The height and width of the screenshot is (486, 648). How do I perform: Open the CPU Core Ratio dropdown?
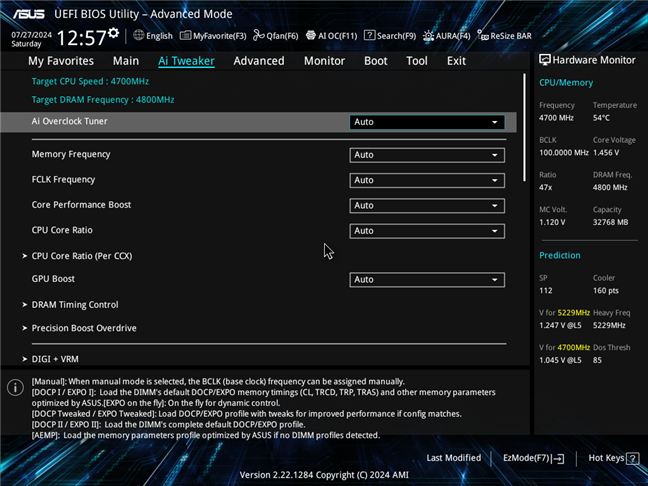click(427, 231)
